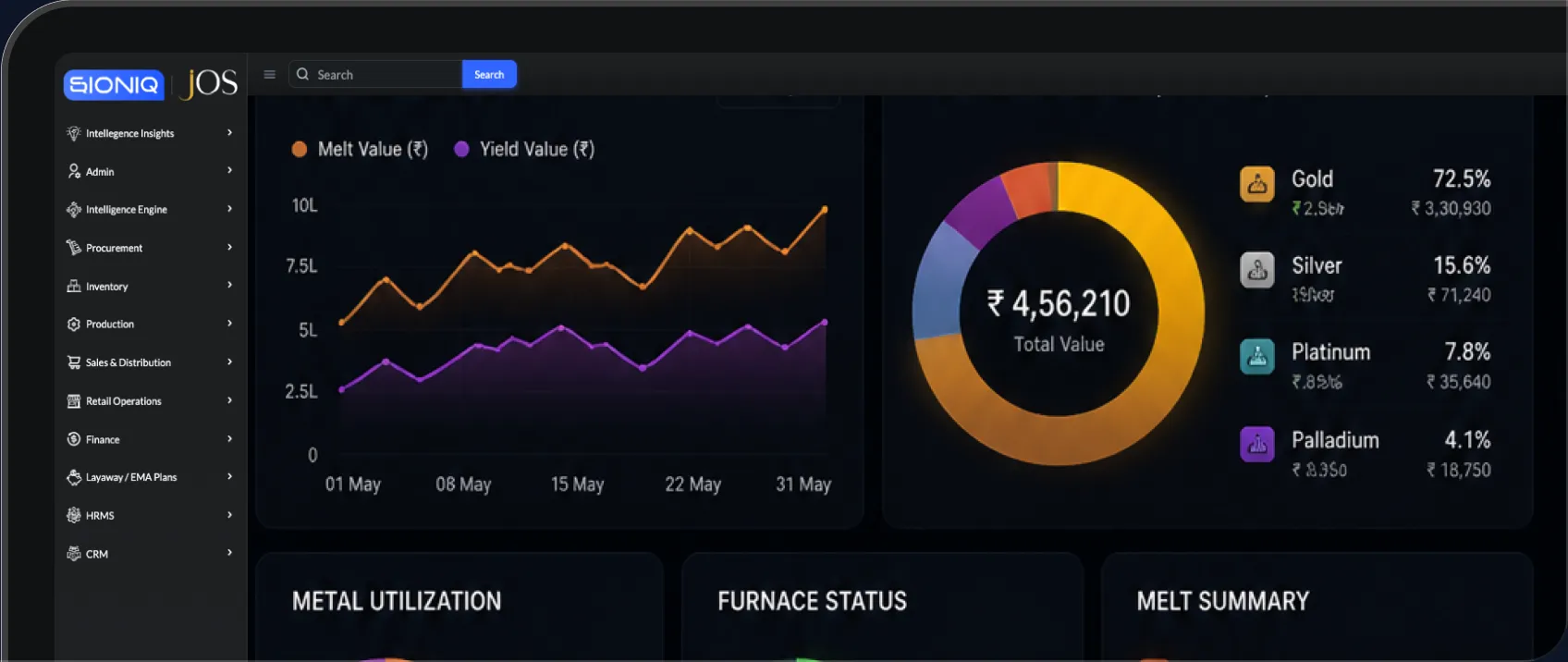1568x662 pixels.
Task: Expand the Intellegence Insights chevron
Action: pos(229,132)
